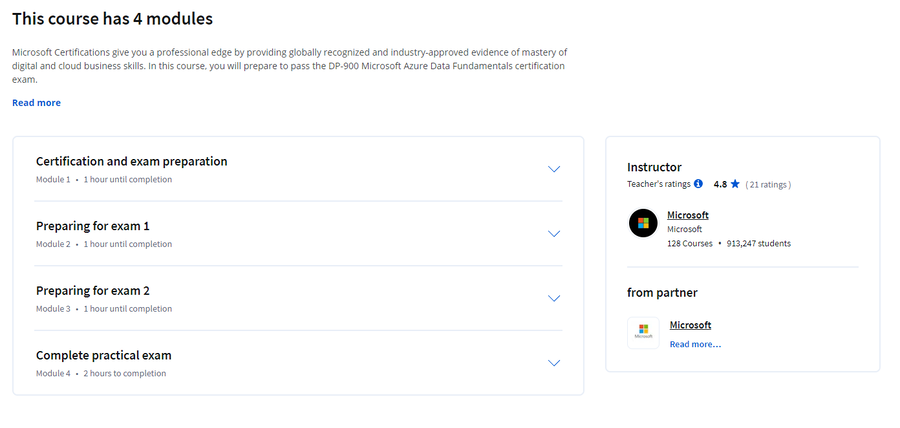Click the round Microsoft instructor avatar
The height and width of the screenshot is (428, 900).
click(643, 223)
